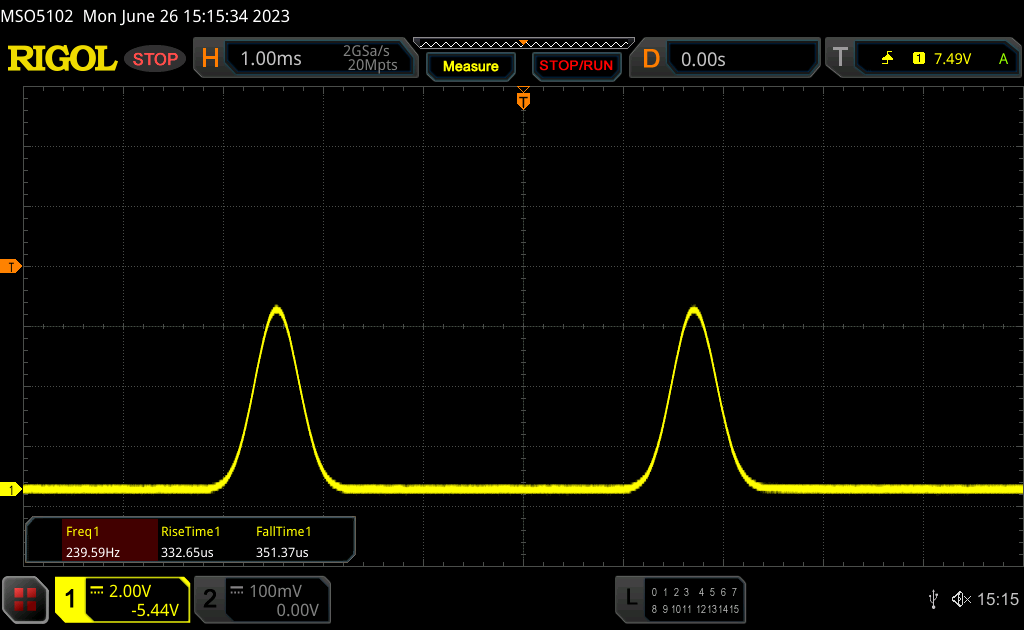Viewport: 1024px width, 630px height.
Task: Click the 332.65us rise time value
Action: (x=187, y=552)
